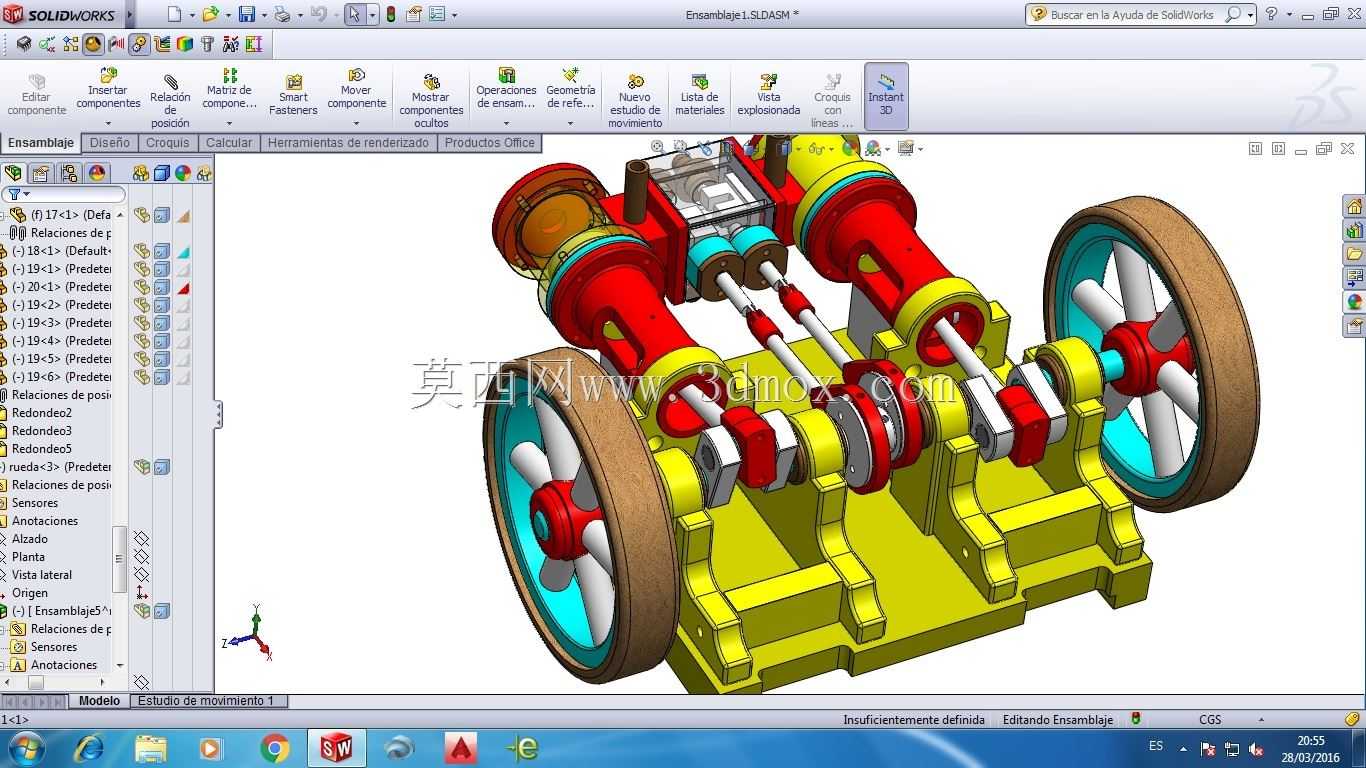Image resolution: width=1366 pixels, height=768 pixels.
Task: Click the Options list icon
Action: pyautogui.click(x=437, y=15)
